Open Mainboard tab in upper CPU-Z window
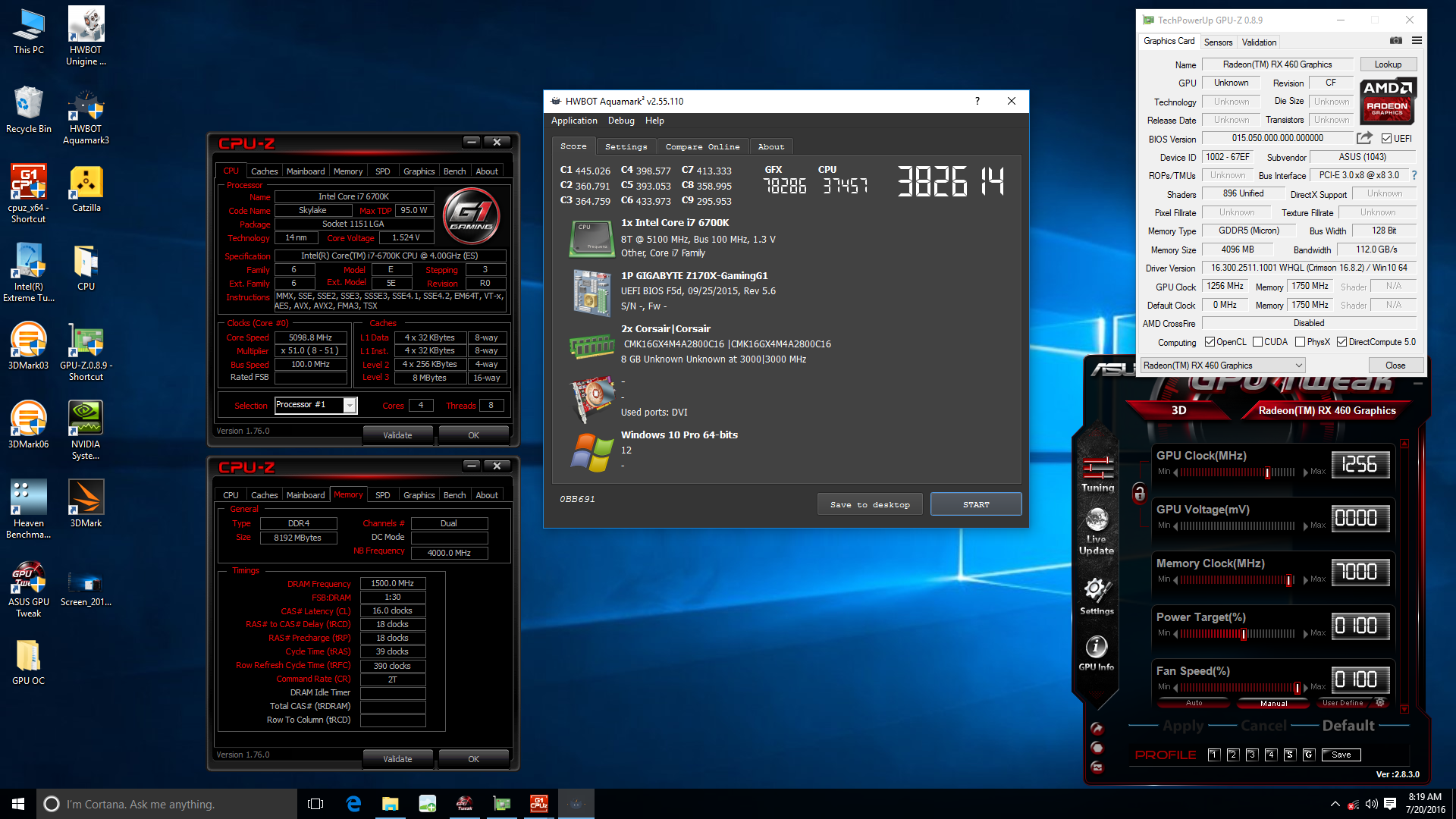The height and width of the screenshot is (819, 1456). (x=306, y=171)
